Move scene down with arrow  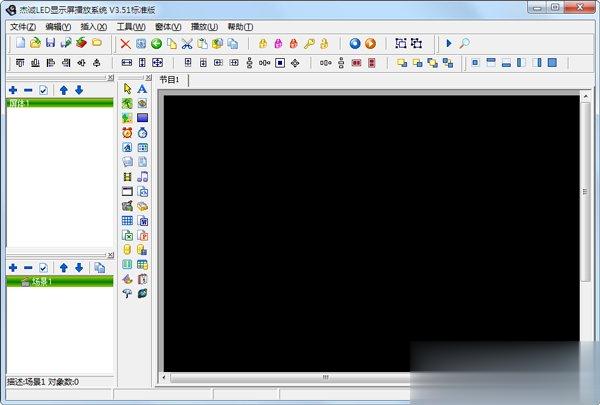tap(79, 268)
